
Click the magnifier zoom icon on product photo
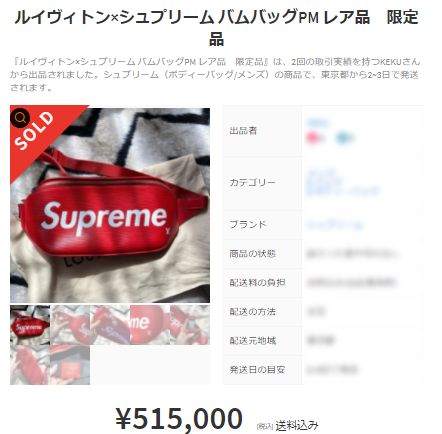(x=20, y=118)
